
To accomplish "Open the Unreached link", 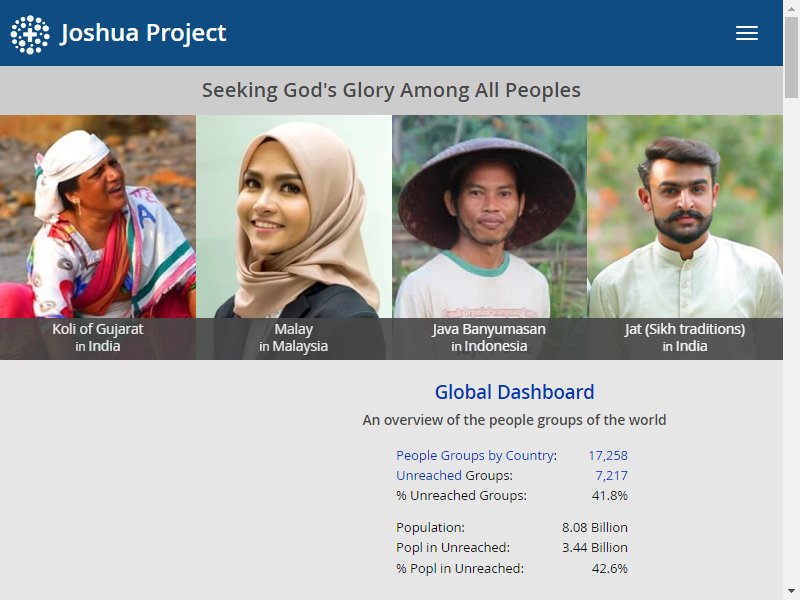I will point(429,475).
